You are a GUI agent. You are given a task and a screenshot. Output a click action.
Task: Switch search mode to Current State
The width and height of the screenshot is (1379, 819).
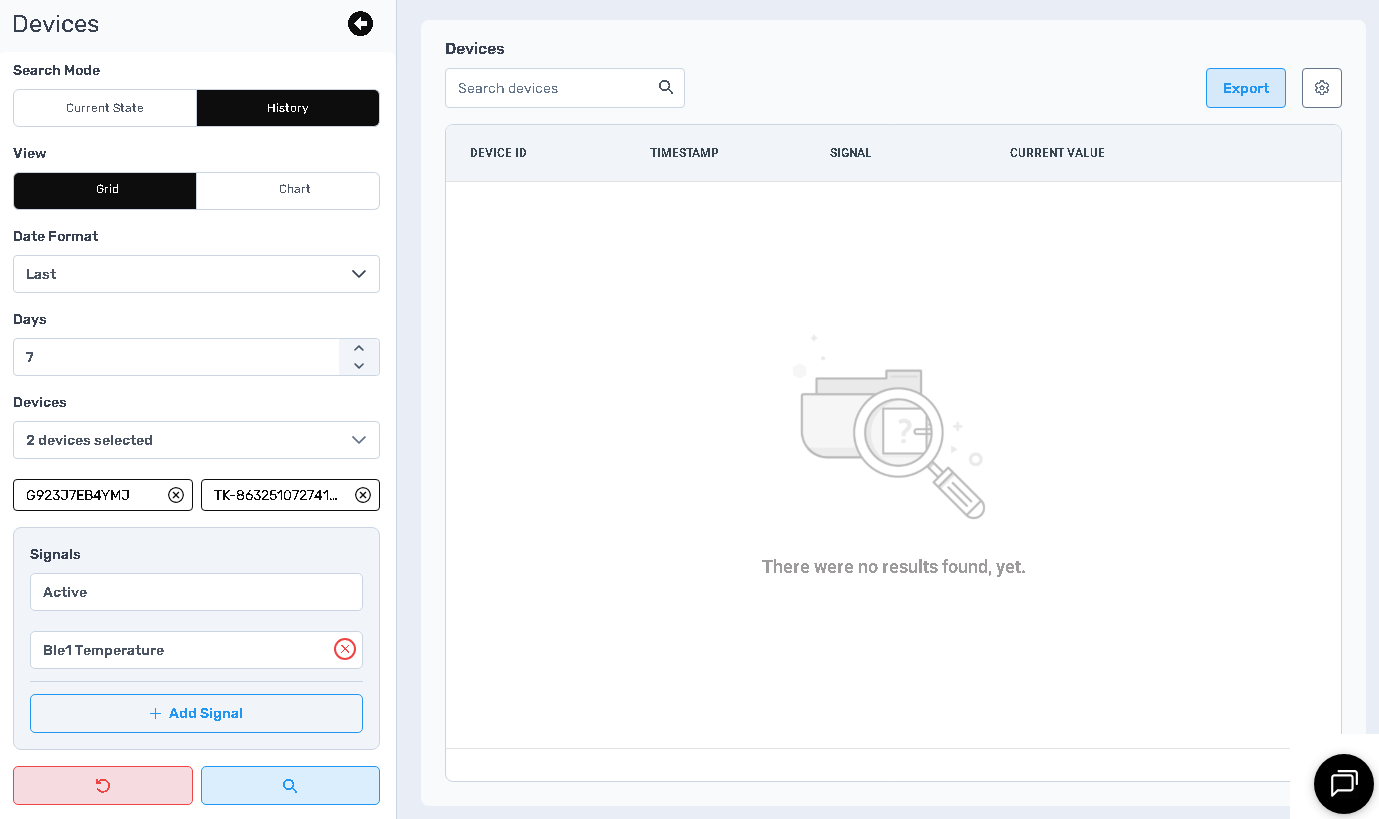(105, 108)
